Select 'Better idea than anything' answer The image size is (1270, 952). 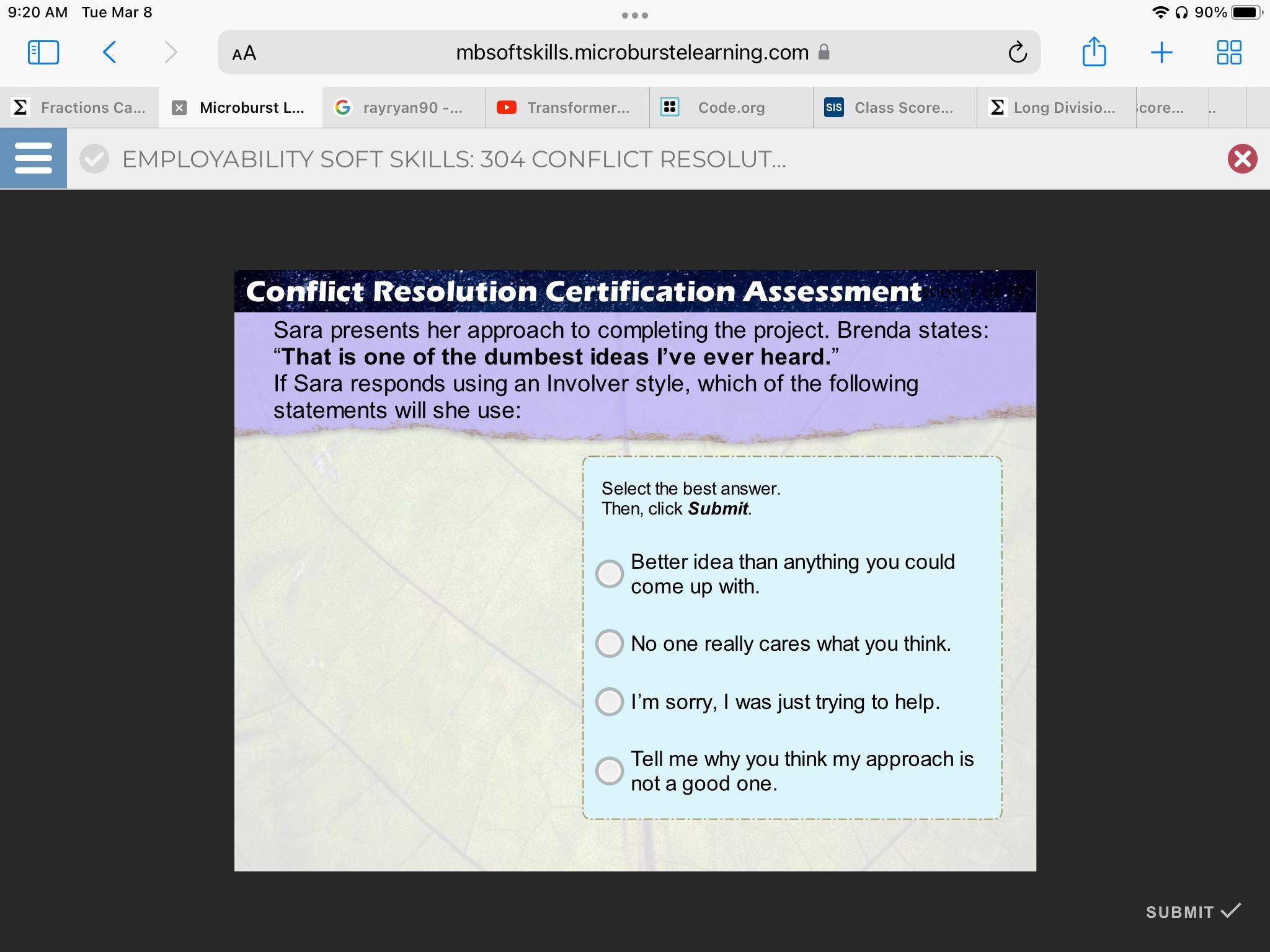tap(610, 573)
